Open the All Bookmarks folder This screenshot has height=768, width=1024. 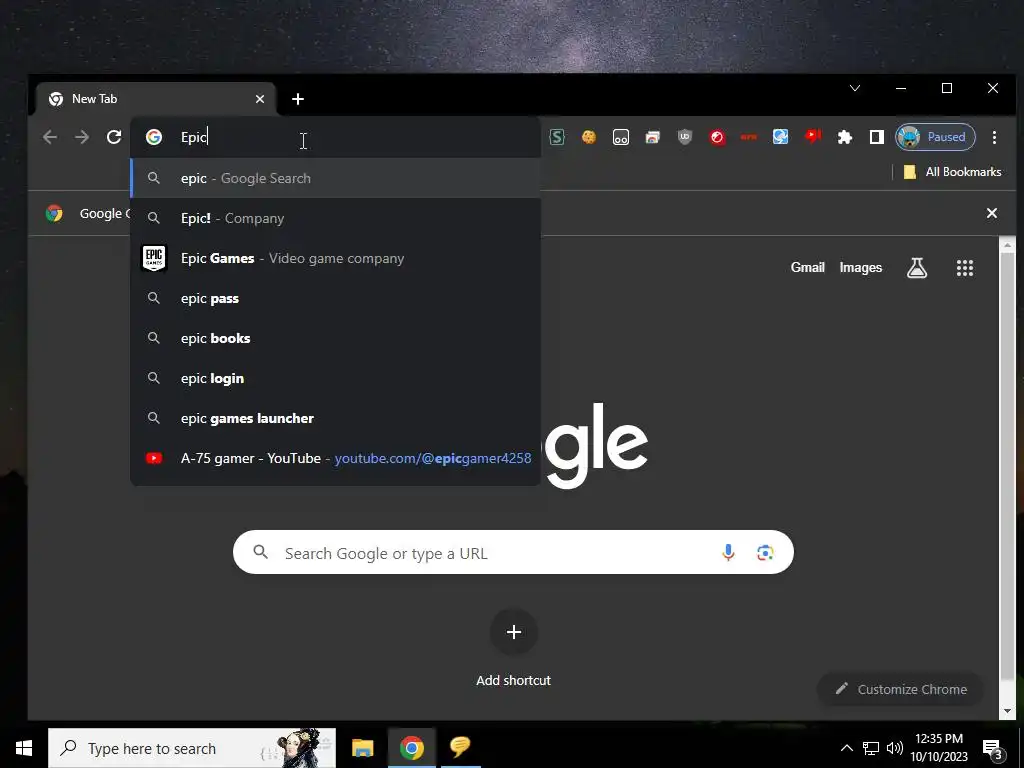point(952,172)
